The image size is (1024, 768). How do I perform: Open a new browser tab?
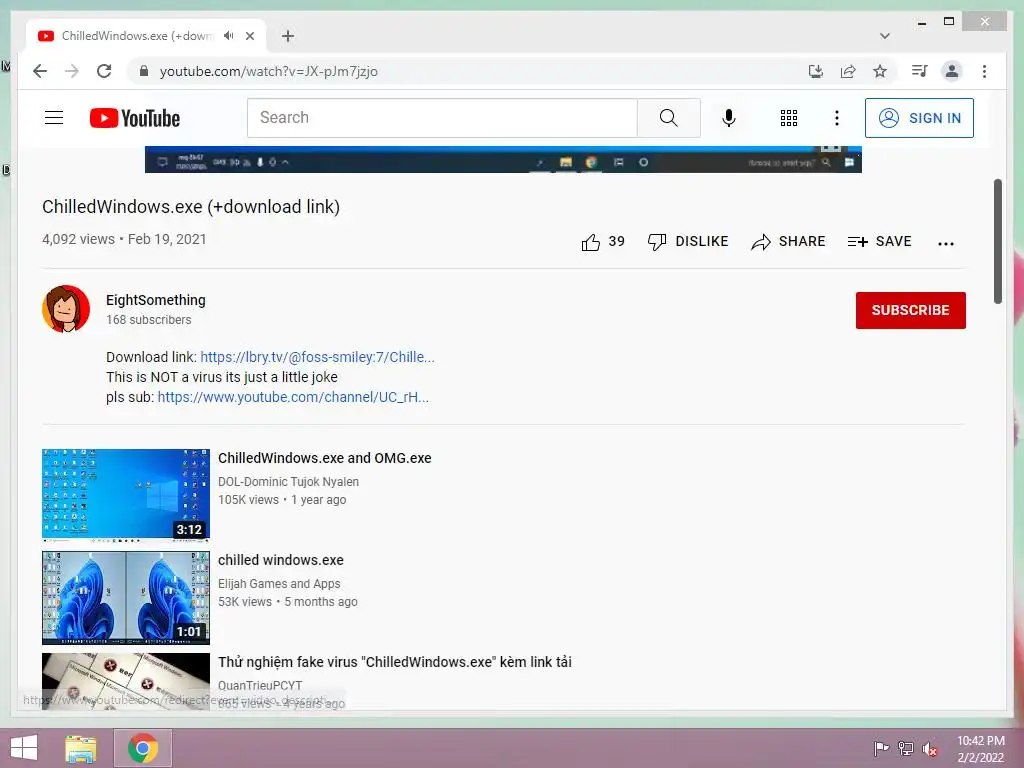click(288, 36)
